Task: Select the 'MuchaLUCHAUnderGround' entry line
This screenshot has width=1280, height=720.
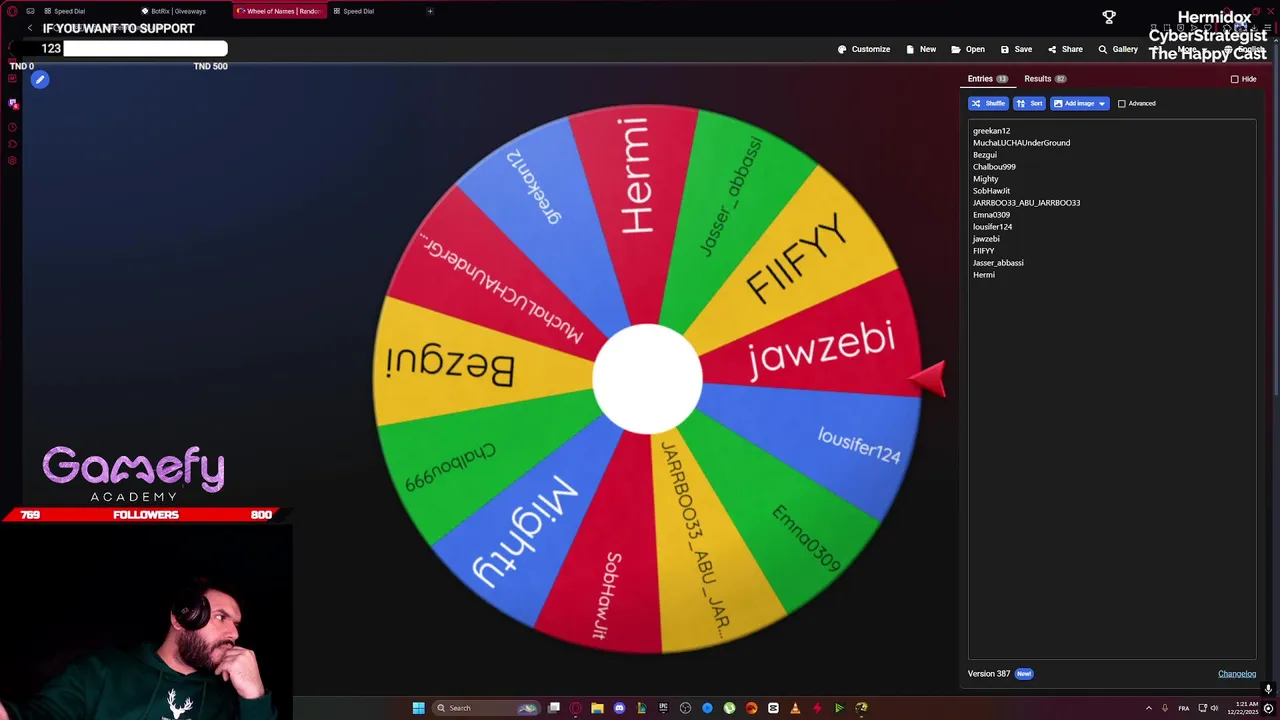Action: (1021, 143)
